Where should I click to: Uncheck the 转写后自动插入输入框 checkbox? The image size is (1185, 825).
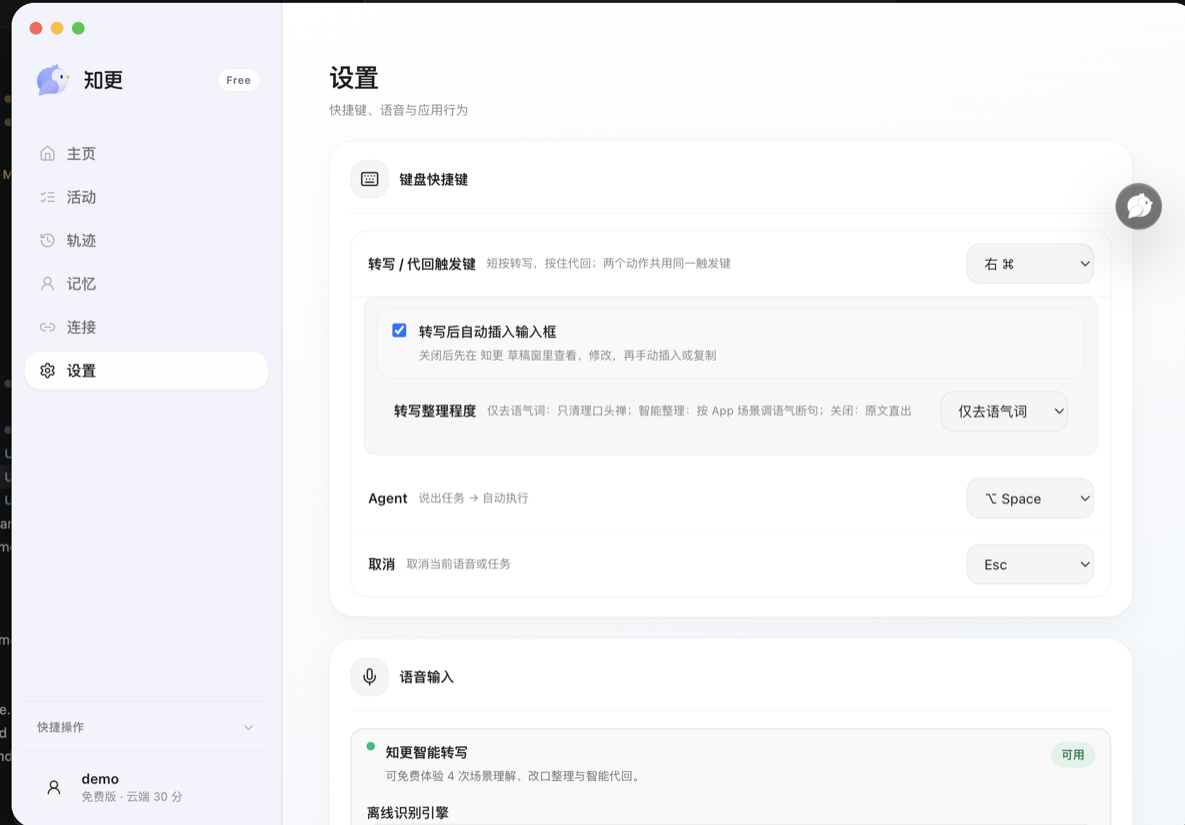(x=399, y=330)
